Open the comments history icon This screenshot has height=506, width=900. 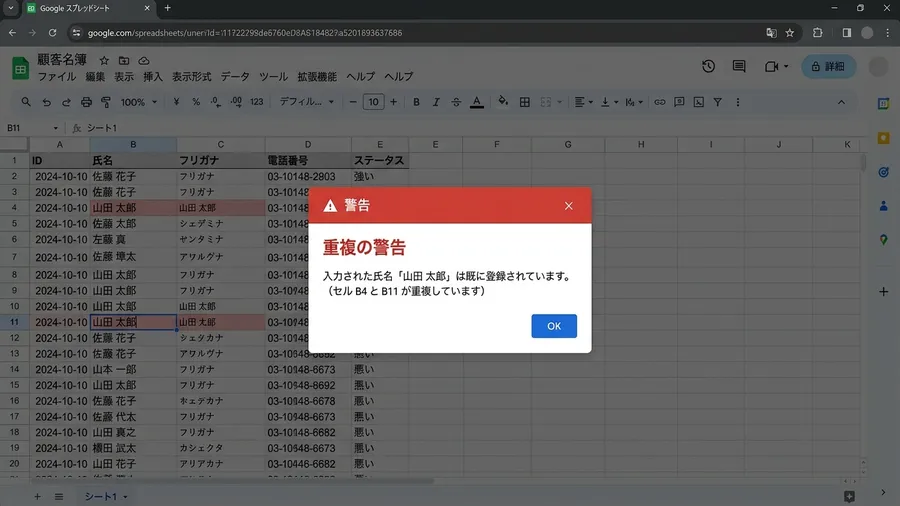click(739, 67)
